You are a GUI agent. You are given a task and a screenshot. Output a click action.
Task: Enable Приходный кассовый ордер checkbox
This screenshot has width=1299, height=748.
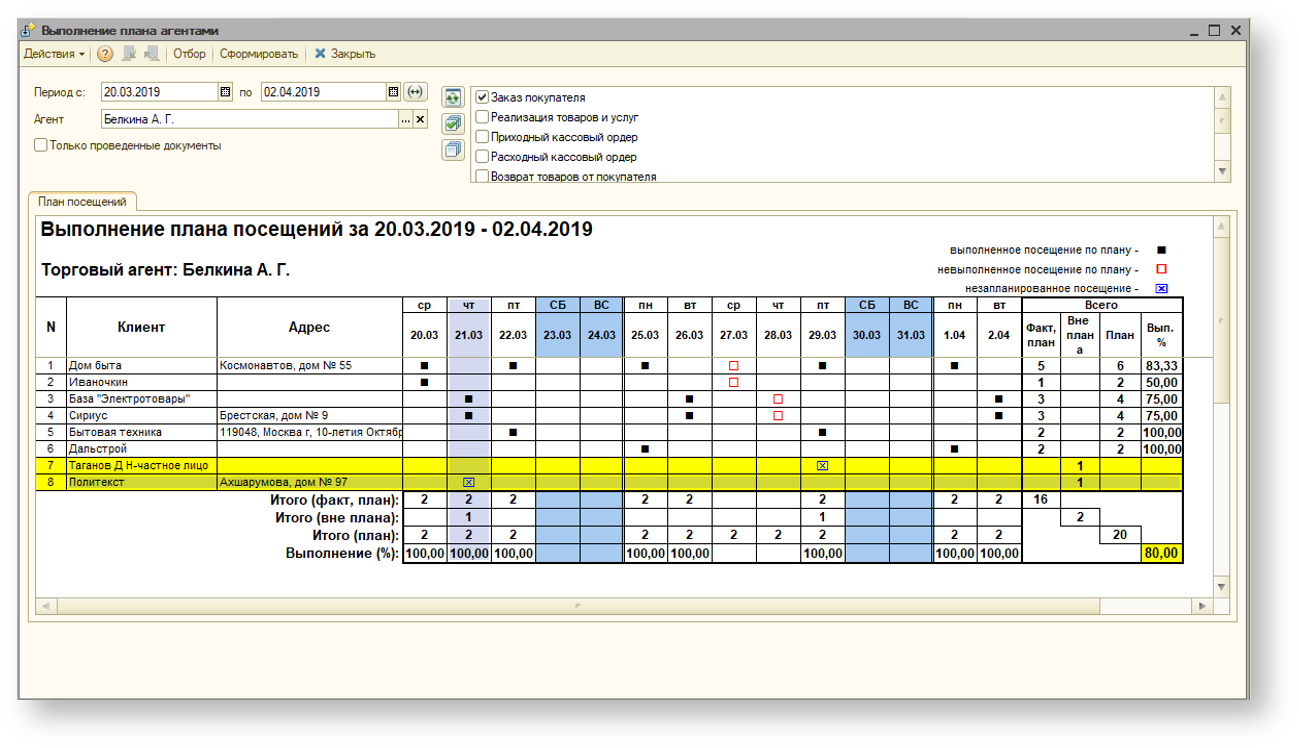tap(482, 138)
